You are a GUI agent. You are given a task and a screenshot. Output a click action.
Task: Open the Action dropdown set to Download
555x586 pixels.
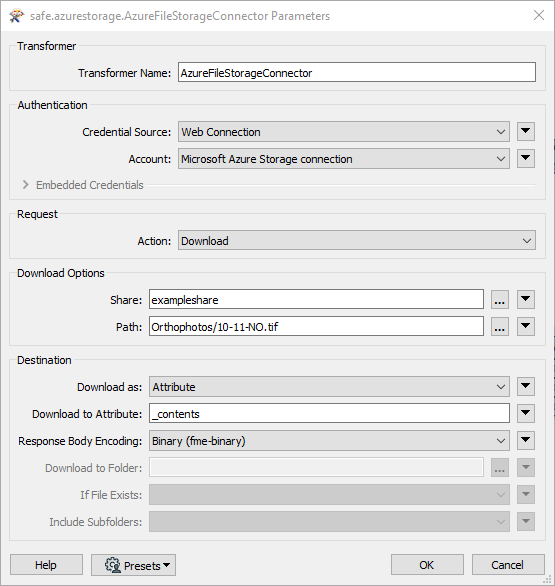[x=357, y=240]
